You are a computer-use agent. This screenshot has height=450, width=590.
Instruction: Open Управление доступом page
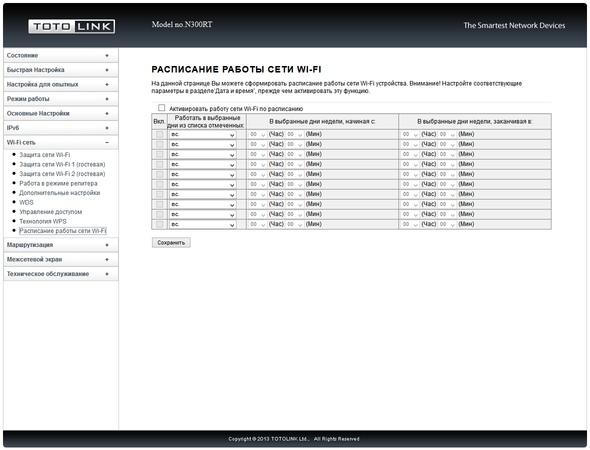(x=50, y=212)
